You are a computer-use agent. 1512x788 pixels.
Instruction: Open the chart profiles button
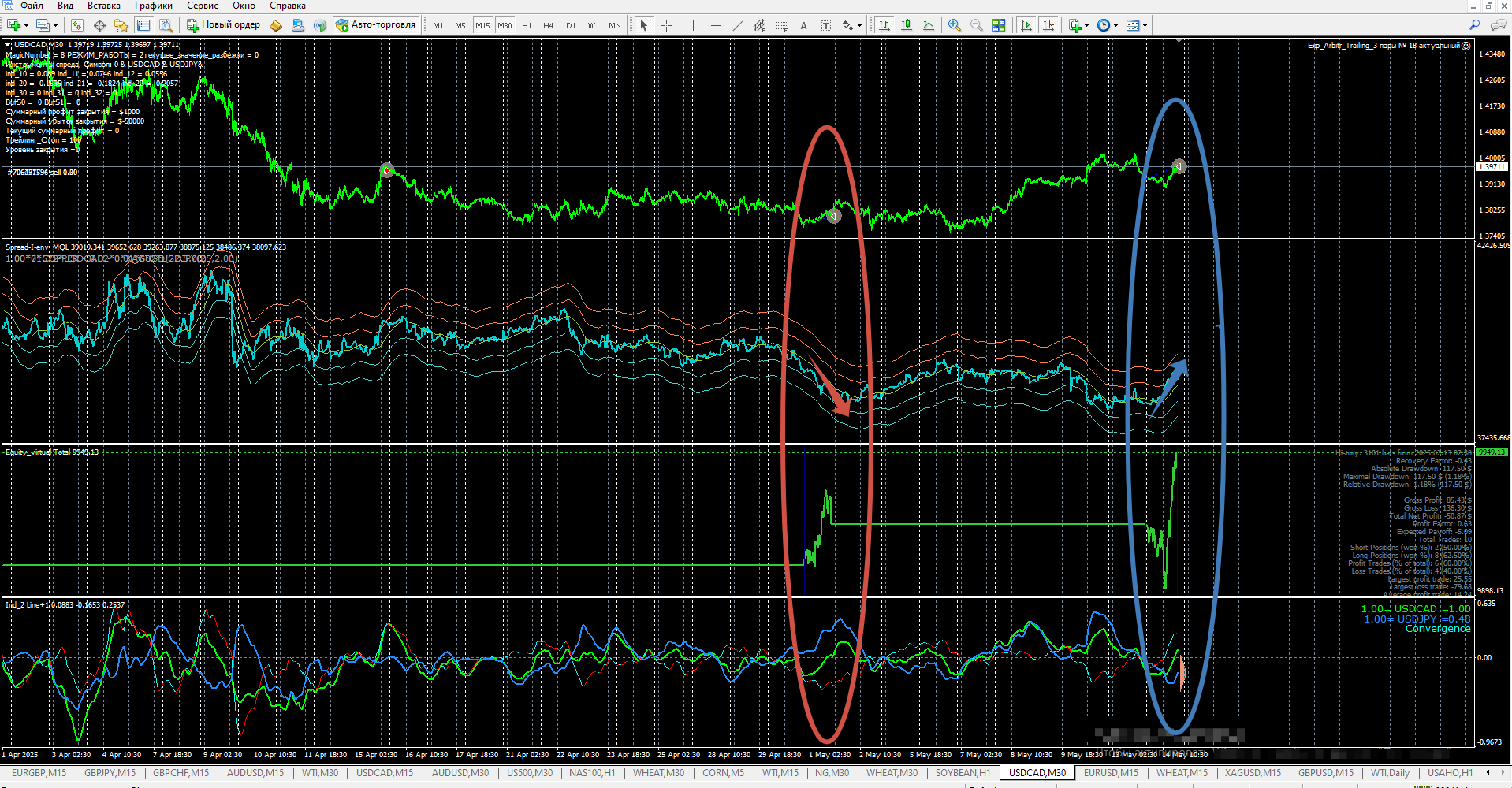tap(43, 25)
